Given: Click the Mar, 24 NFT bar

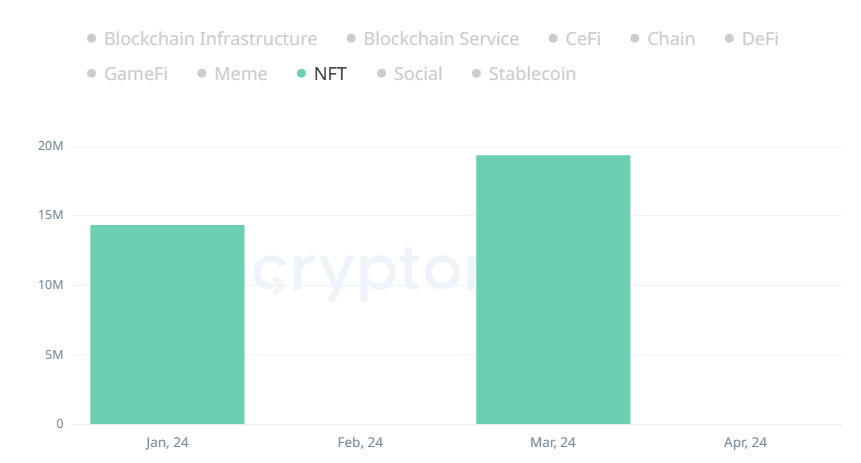Looking at the screenshot, I should click(x=553, y=290).
